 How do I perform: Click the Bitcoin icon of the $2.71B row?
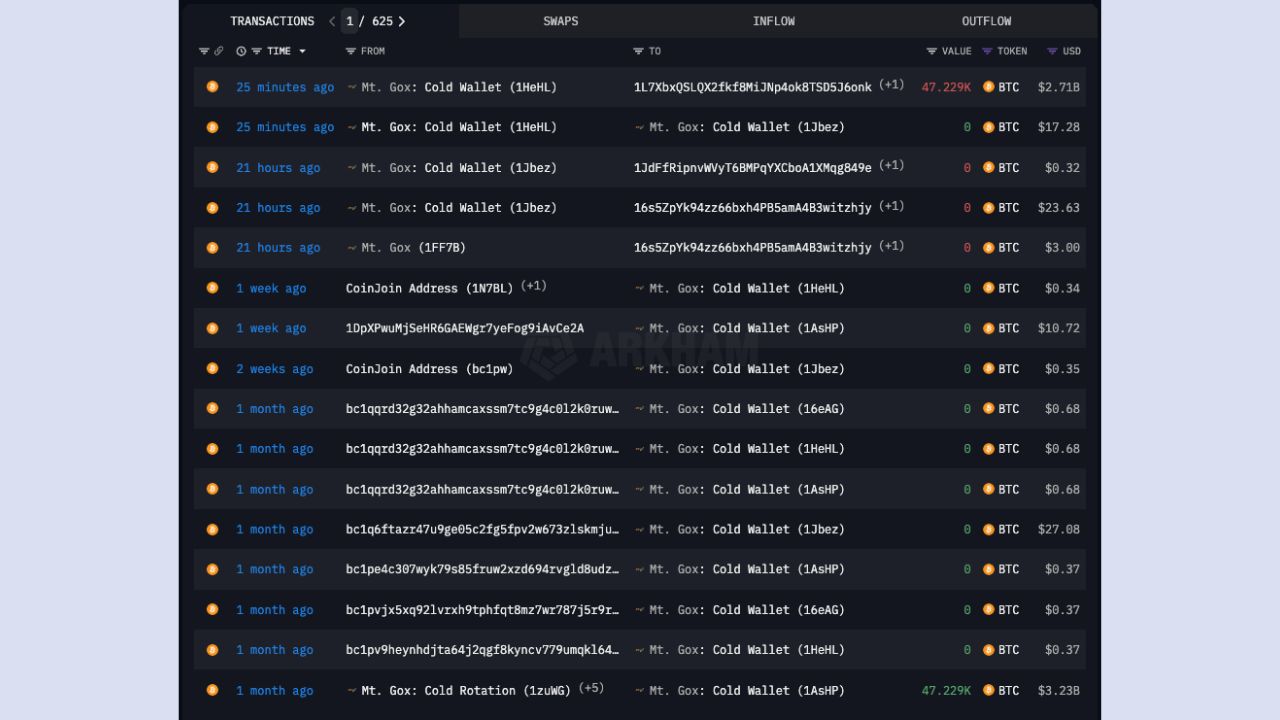pos(212,87)
